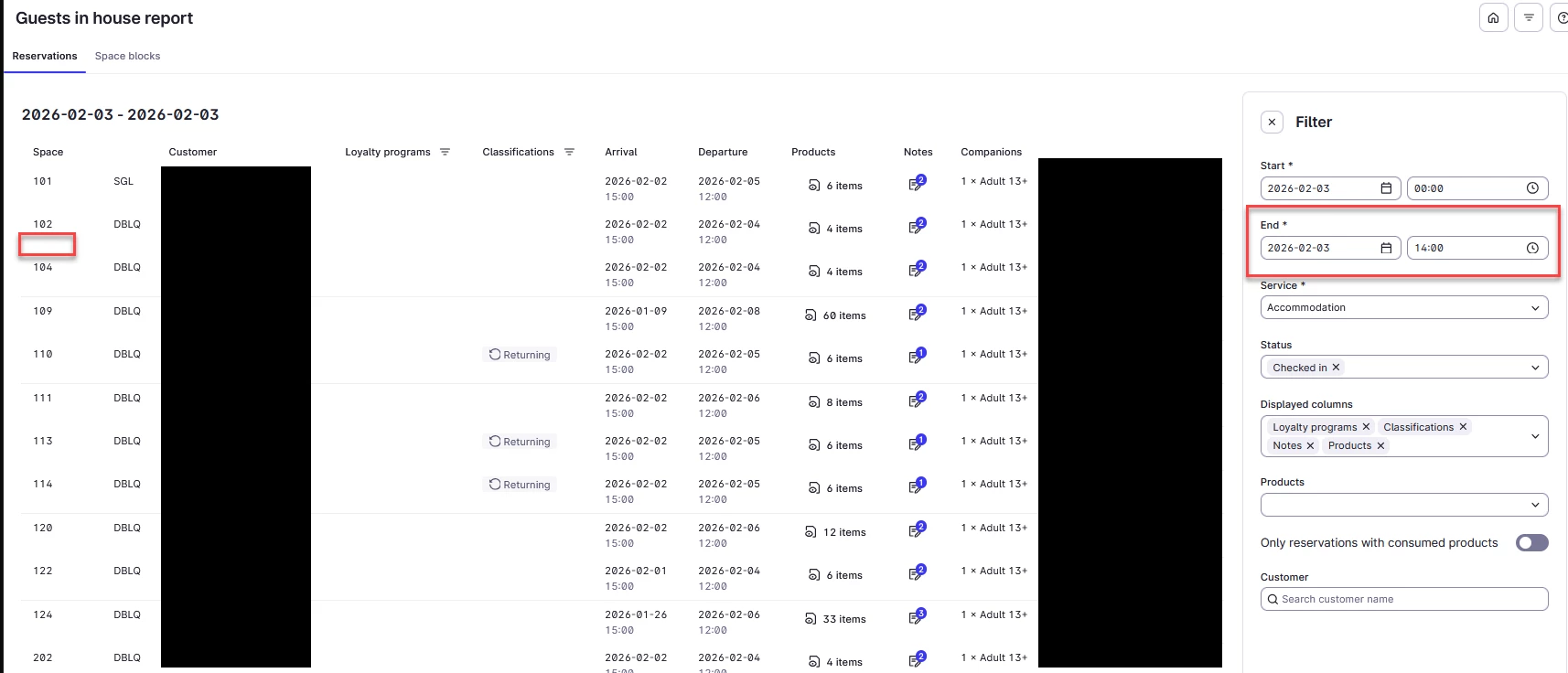Click space number 202 cell
1568x673 pixels.
[43, 657]
